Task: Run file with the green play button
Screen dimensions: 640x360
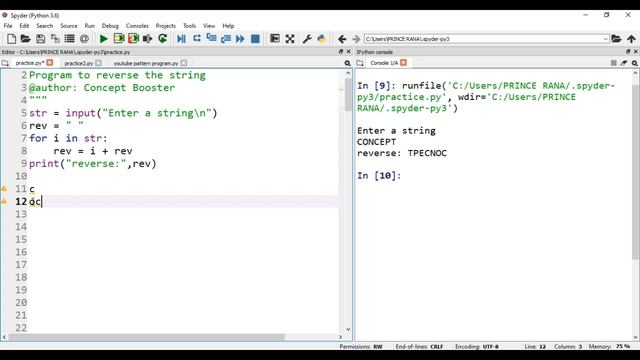Action: pyautogui.click(x=104, y=39)
